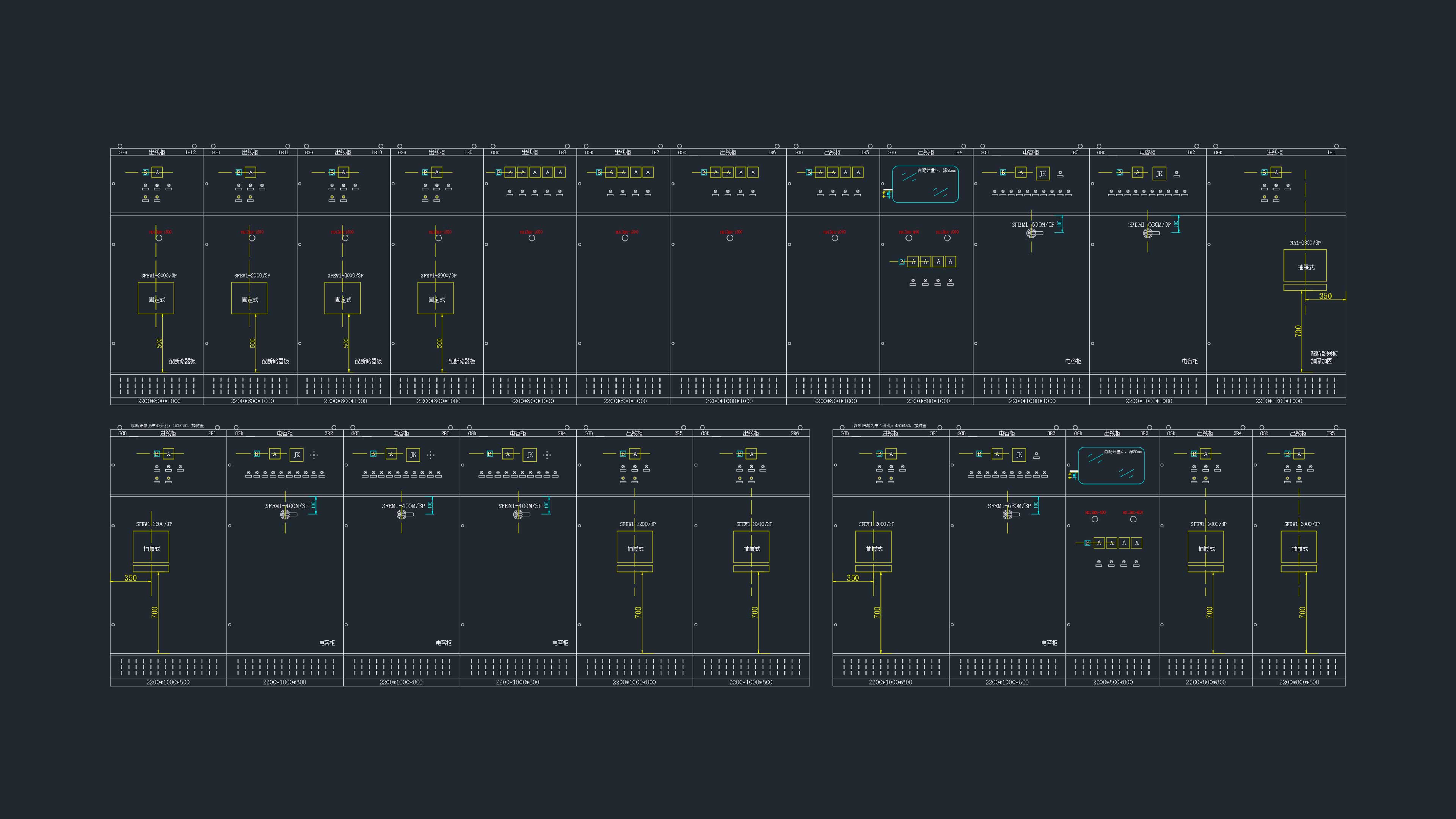
Task: Select the cabinet label 3B5
Action: coord(1330,433)
